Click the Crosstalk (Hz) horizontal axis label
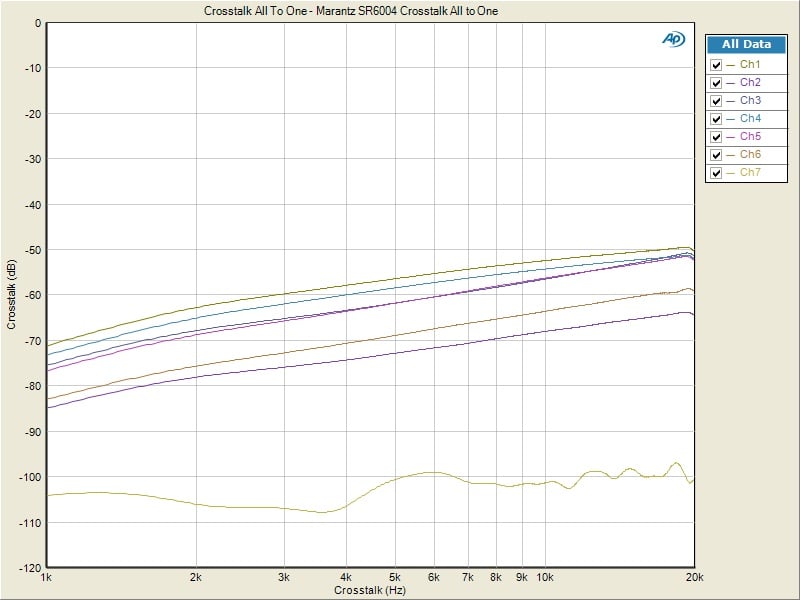This screenshot has width=800, height=600. click(368, 592)
